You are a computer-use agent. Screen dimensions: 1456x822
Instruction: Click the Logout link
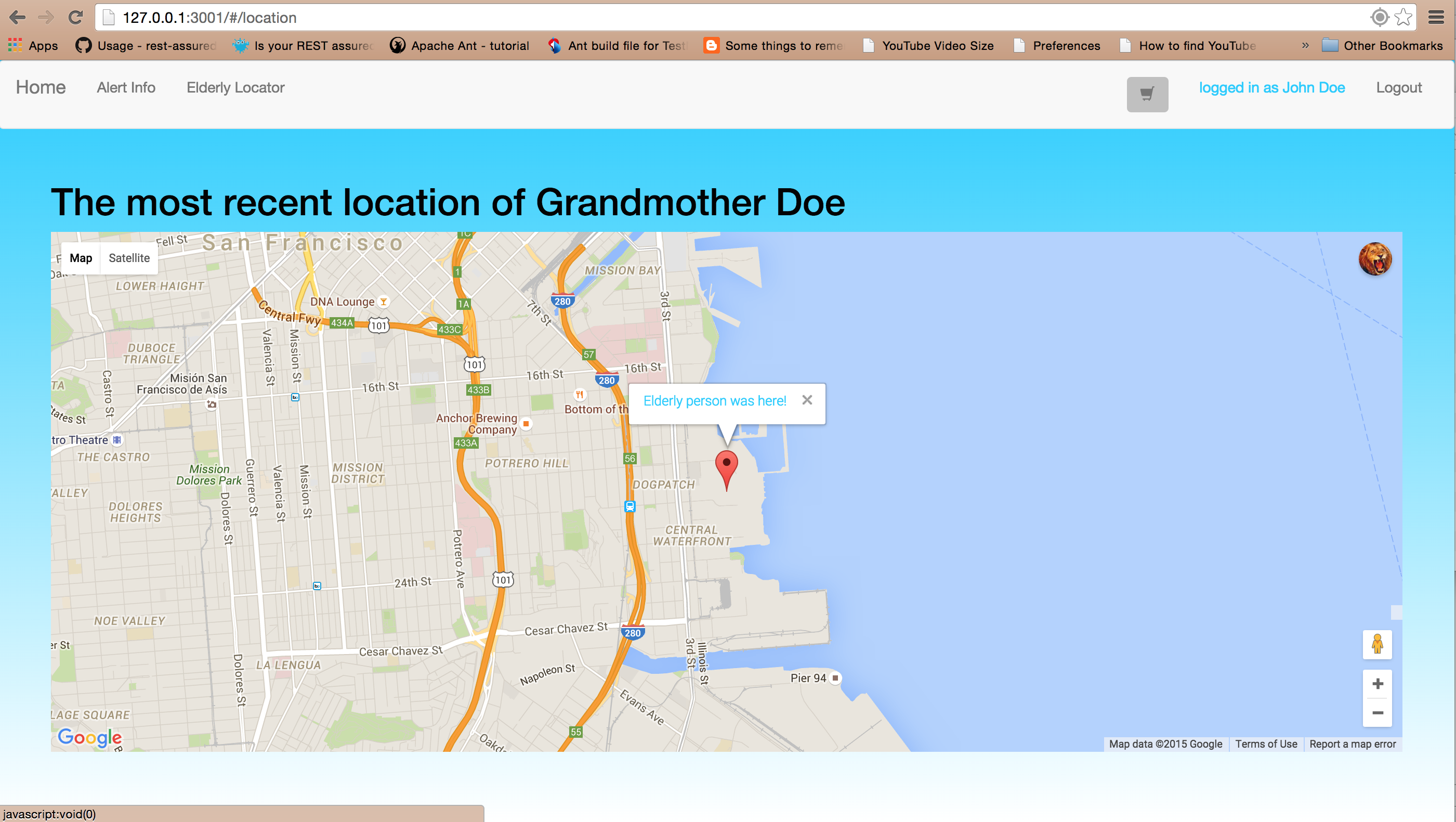coord(1398,88)
